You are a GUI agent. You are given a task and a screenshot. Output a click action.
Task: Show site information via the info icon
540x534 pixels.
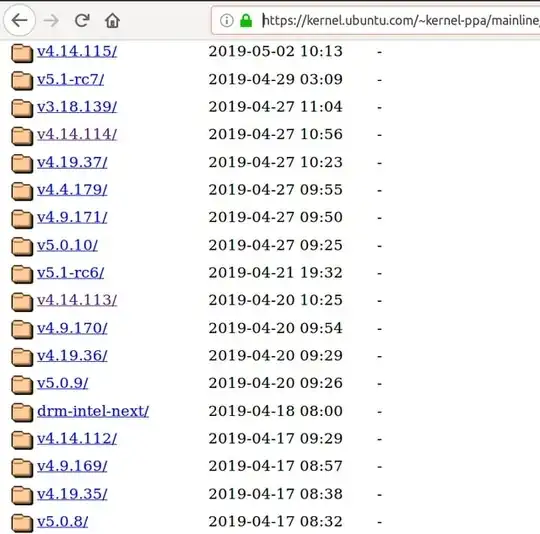[x=226, y=20]
